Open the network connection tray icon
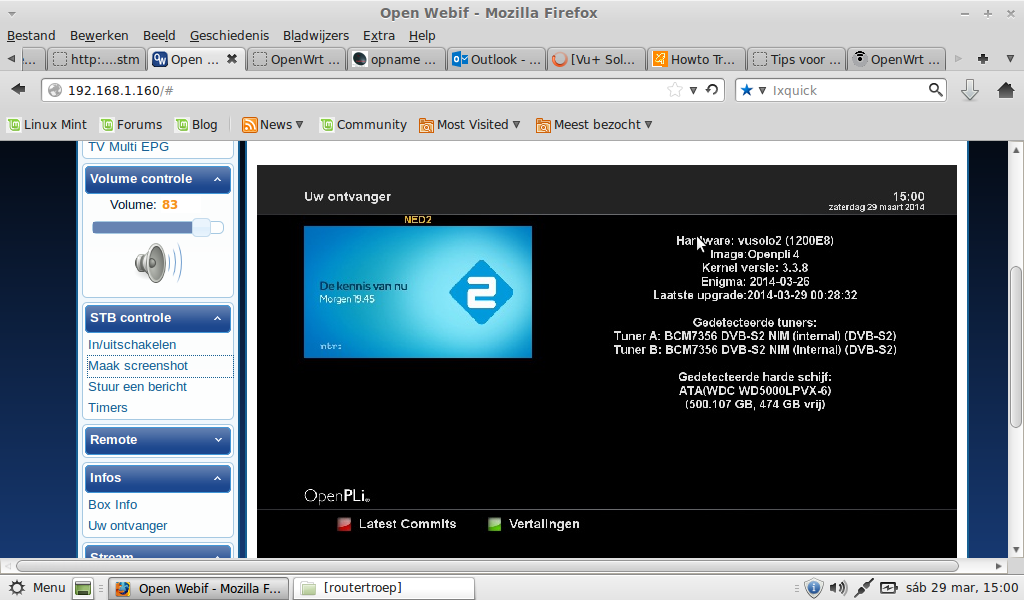The width and height of the screenshot is (1024, 600). pyautogui.click(x=863, y=588)
